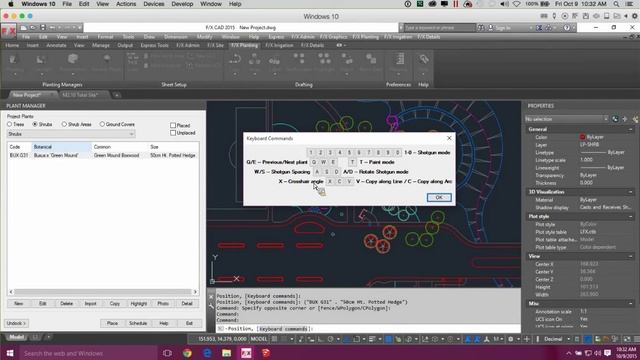Click the Highlight button in Plant Manager
The image size is (640, 360).
click(x=139, y=304)
